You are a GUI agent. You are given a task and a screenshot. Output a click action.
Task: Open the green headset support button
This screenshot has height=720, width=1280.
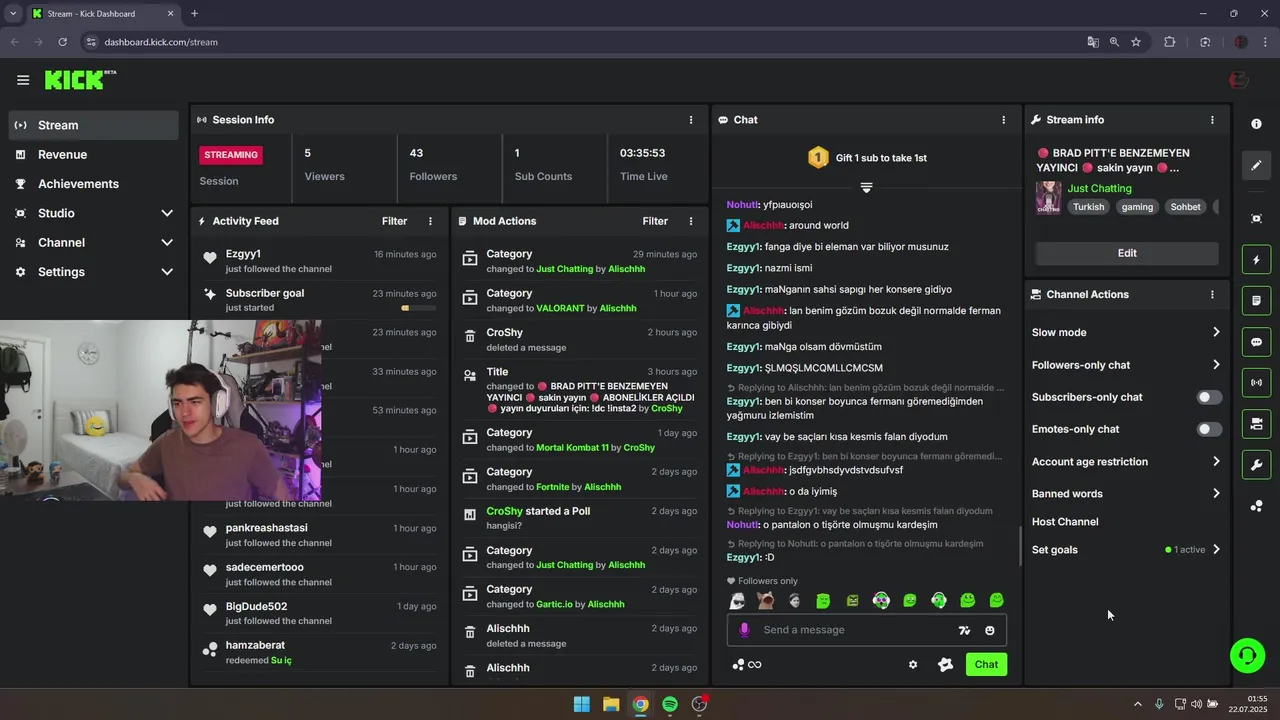tap(1247, 656)
